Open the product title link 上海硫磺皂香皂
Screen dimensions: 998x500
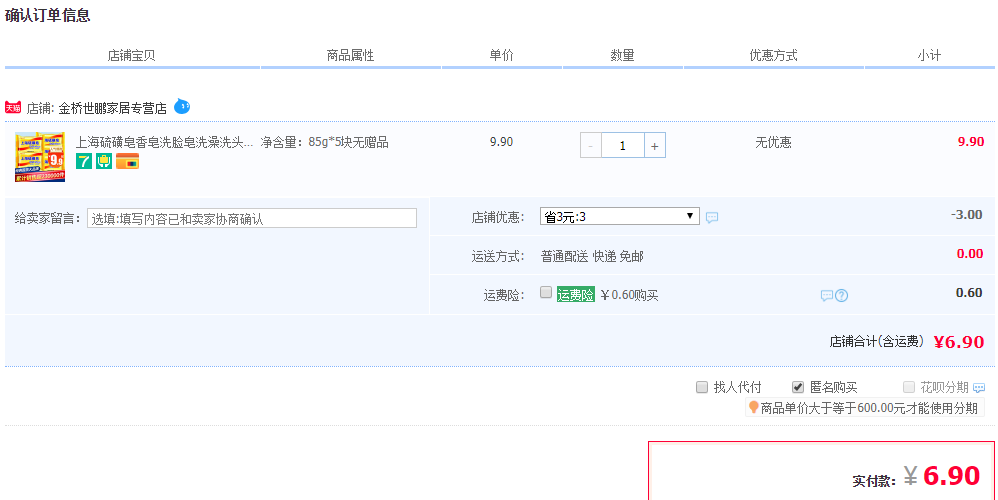[x=164, y=142]
